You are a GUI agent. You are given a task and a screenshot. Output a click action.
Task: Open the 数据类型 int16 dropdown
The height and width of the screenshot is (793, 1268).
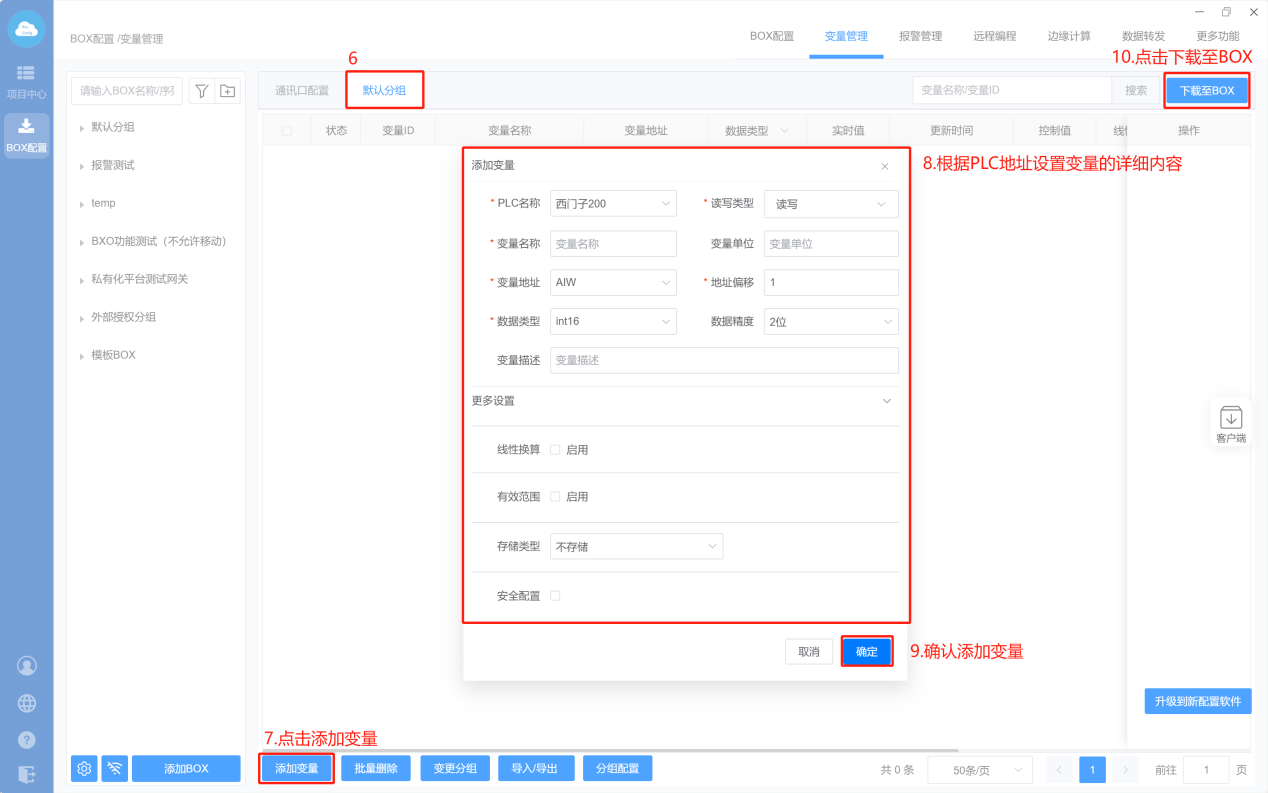(613, 321)
